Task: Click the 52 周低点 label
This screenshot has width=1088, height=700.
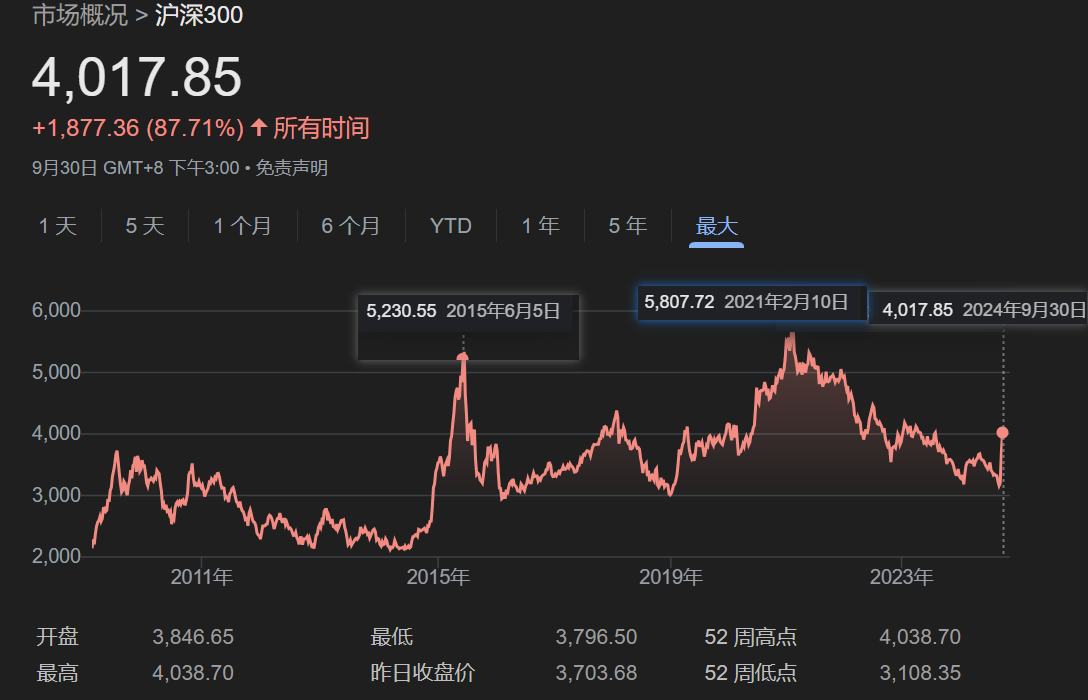Action: click(x=751, y=673)
